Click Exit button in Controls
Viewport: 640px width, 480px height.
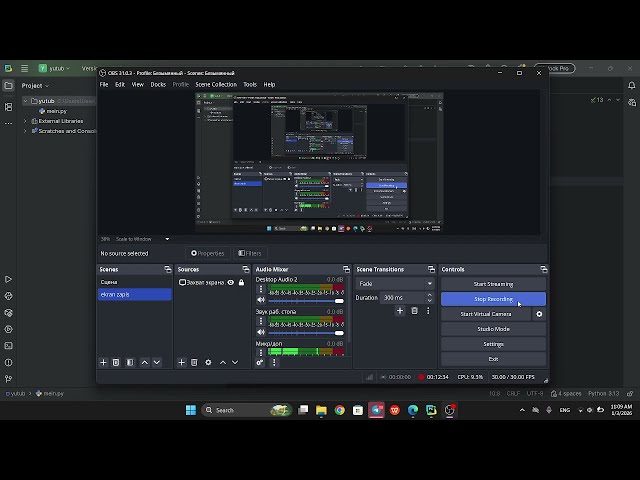pyautogui.click(x=493, y=359)
